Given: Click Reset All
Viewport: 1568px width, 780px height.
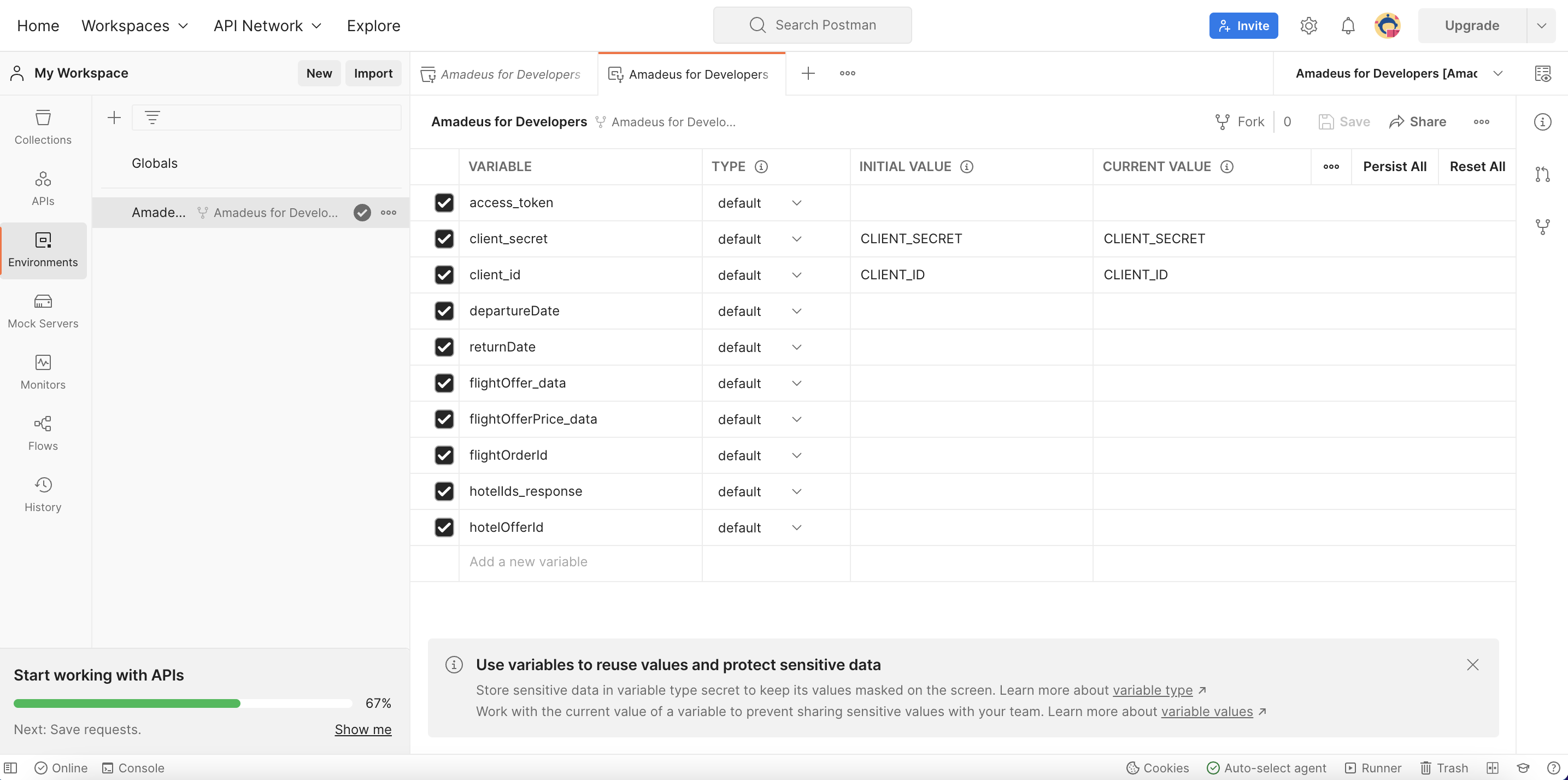Looking at the screenshot, I should pos(1477,167).
